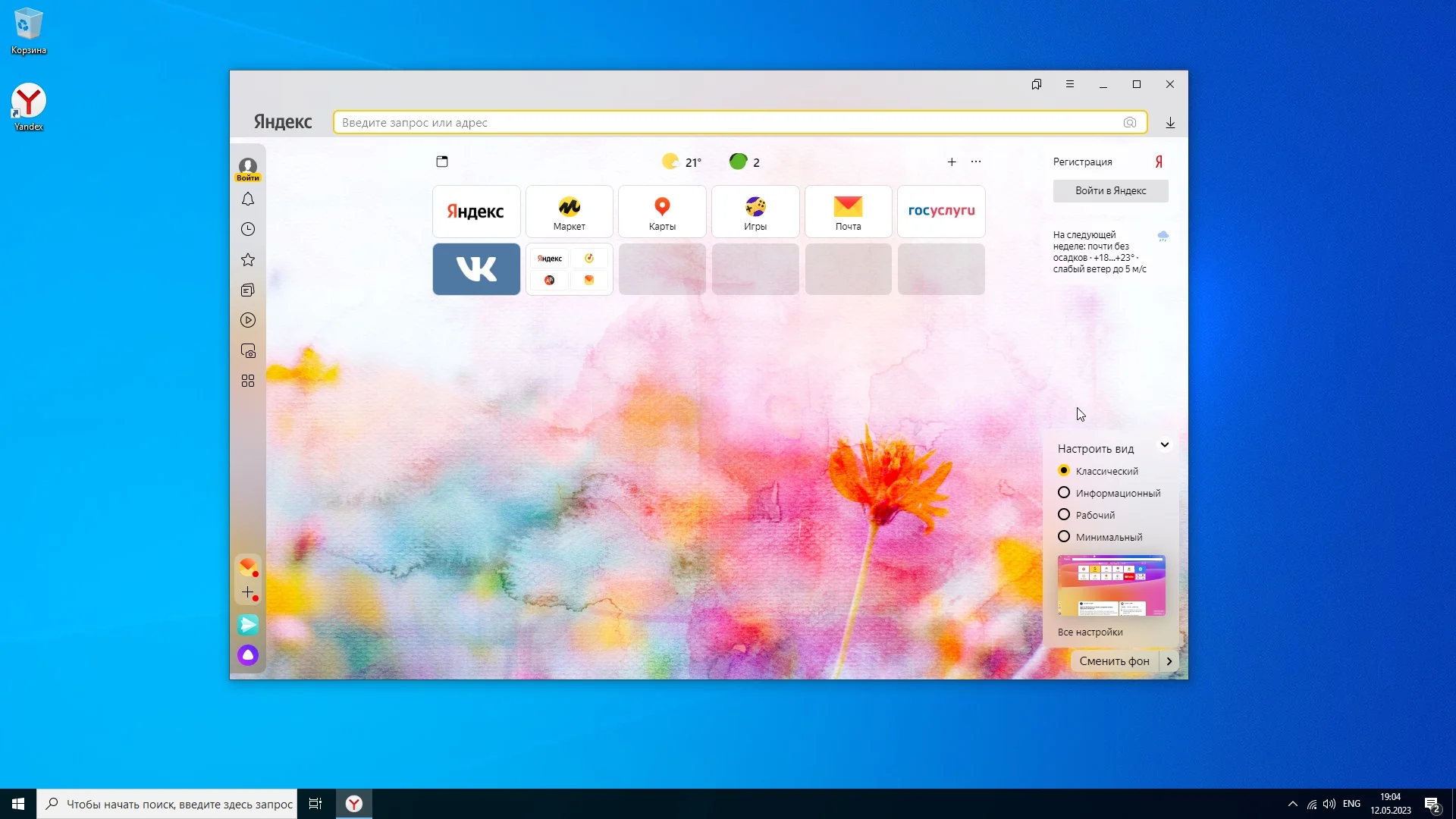1456x819 pixels.
Task: Click camera image search icon in address bar
Action: pyautogui.click(x=1130, y=123)
